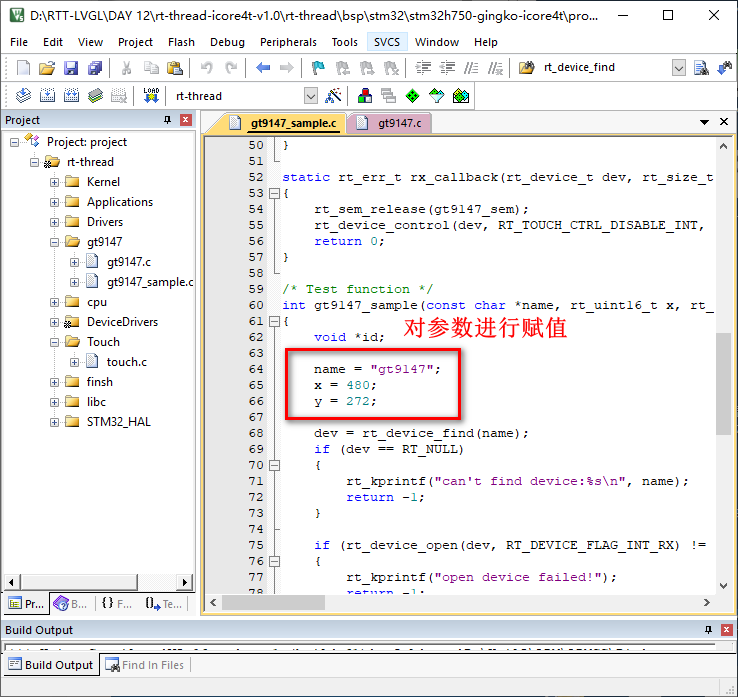
Task: Collapse the rx_callback function fold marker
Action: (x=272, y=193)
